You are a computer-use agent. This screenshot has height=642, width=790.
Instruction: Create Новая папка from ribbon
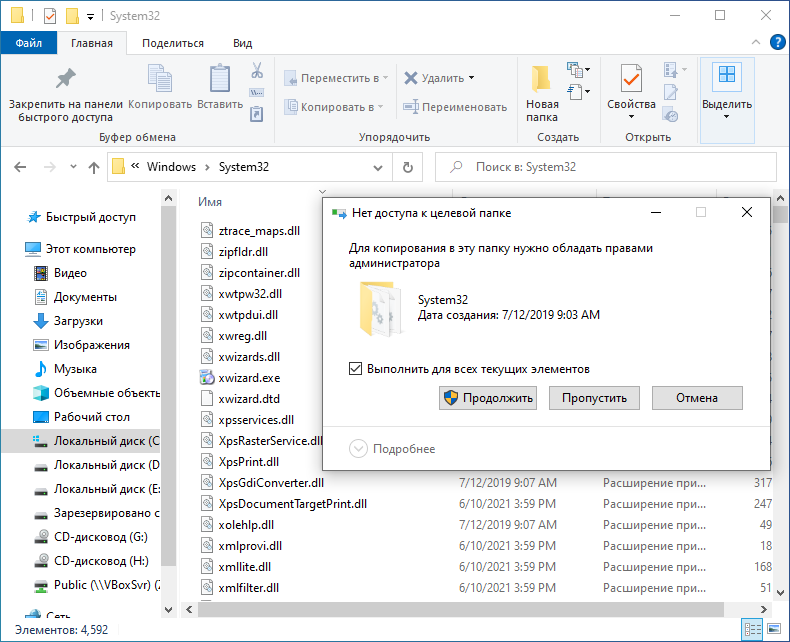(x=542, y=91)
